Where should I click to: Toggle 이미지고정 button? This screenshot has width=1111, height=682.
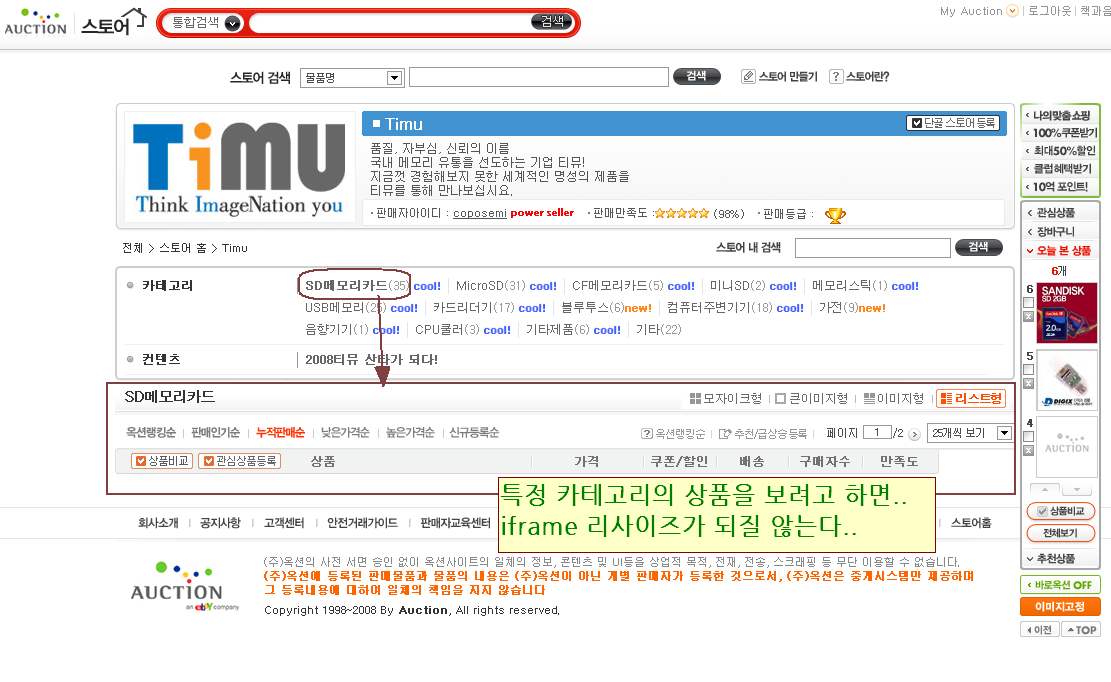click(1060, 606)
